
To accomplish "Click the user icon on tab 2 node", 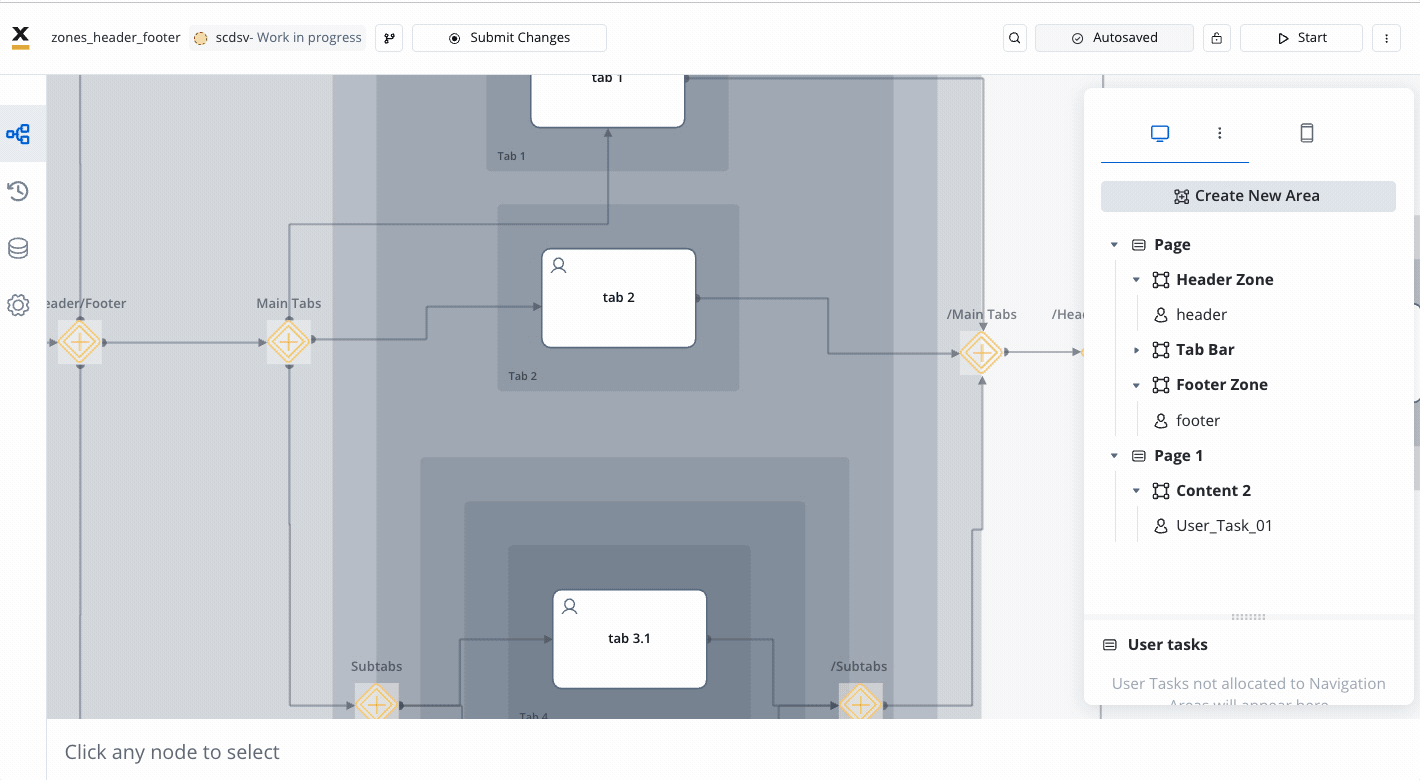I will [559, 265].
